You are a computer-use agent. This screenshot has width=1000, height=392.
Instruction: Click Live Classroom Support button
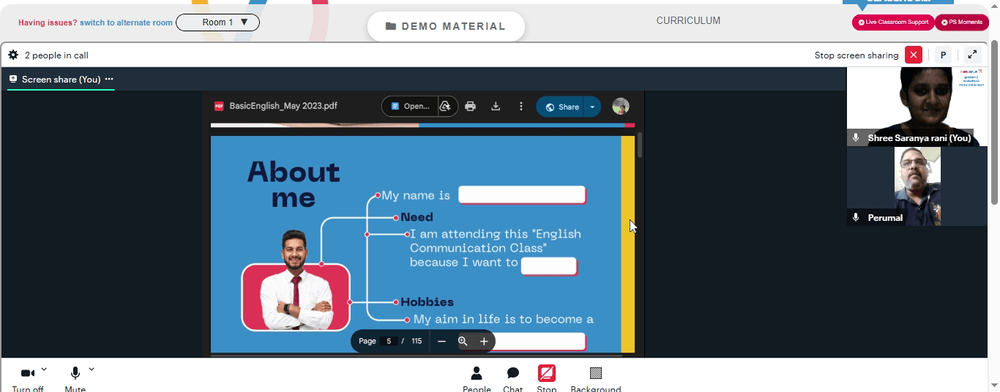(x=893, y=22)
